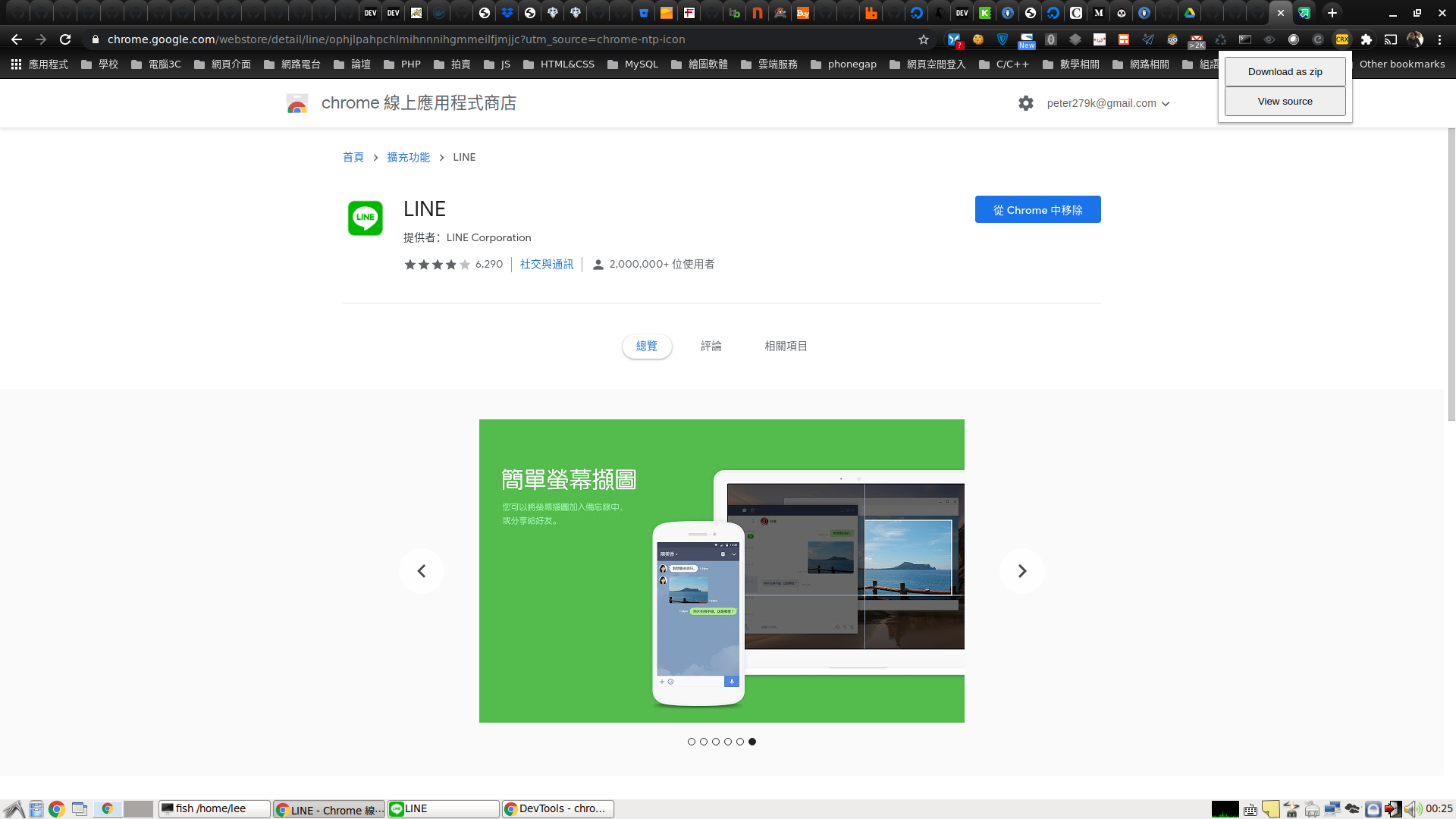Click 從 Chrome 中移除 button
The image size is (1456, 819).
pos(1037,210)
